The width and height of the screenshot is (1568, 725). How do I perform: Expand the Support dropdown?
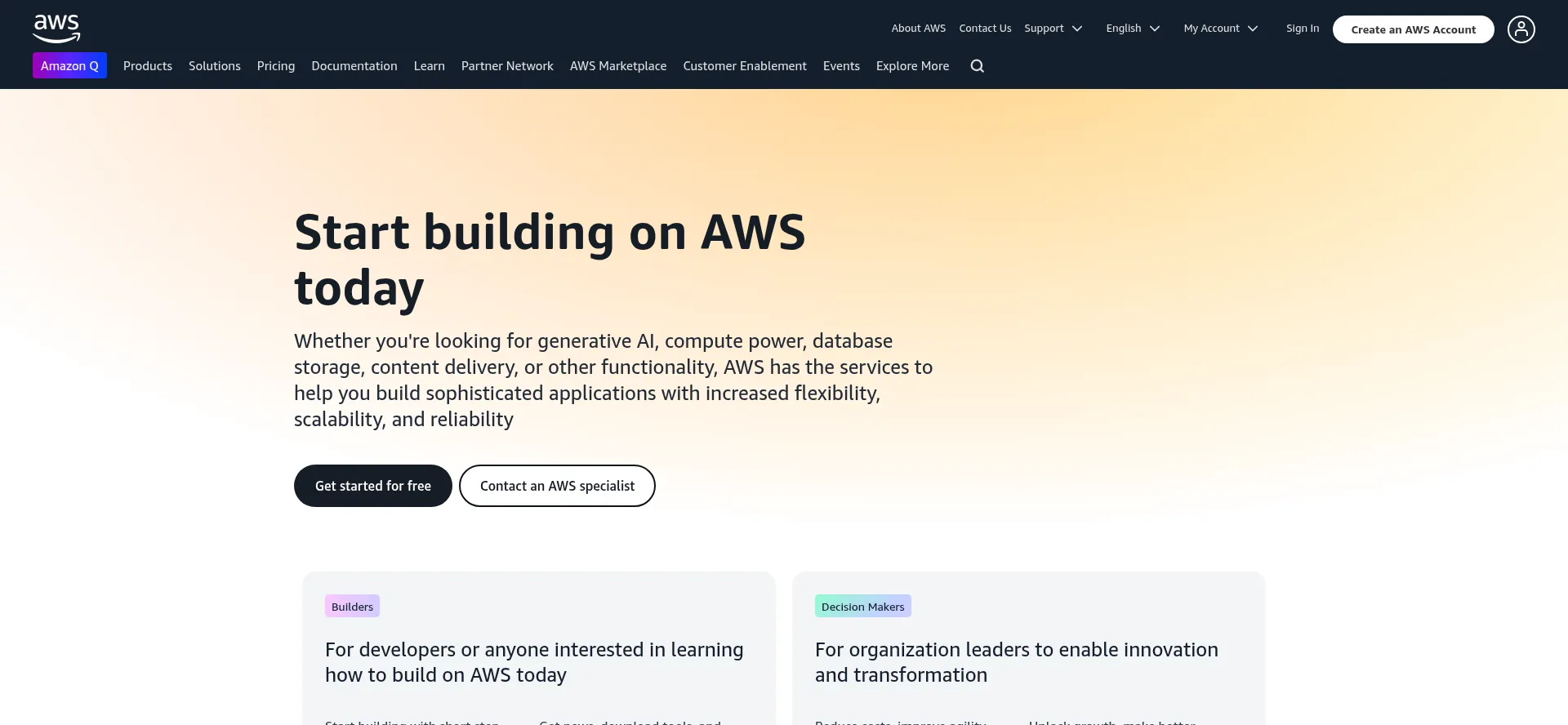(1053, 29)
